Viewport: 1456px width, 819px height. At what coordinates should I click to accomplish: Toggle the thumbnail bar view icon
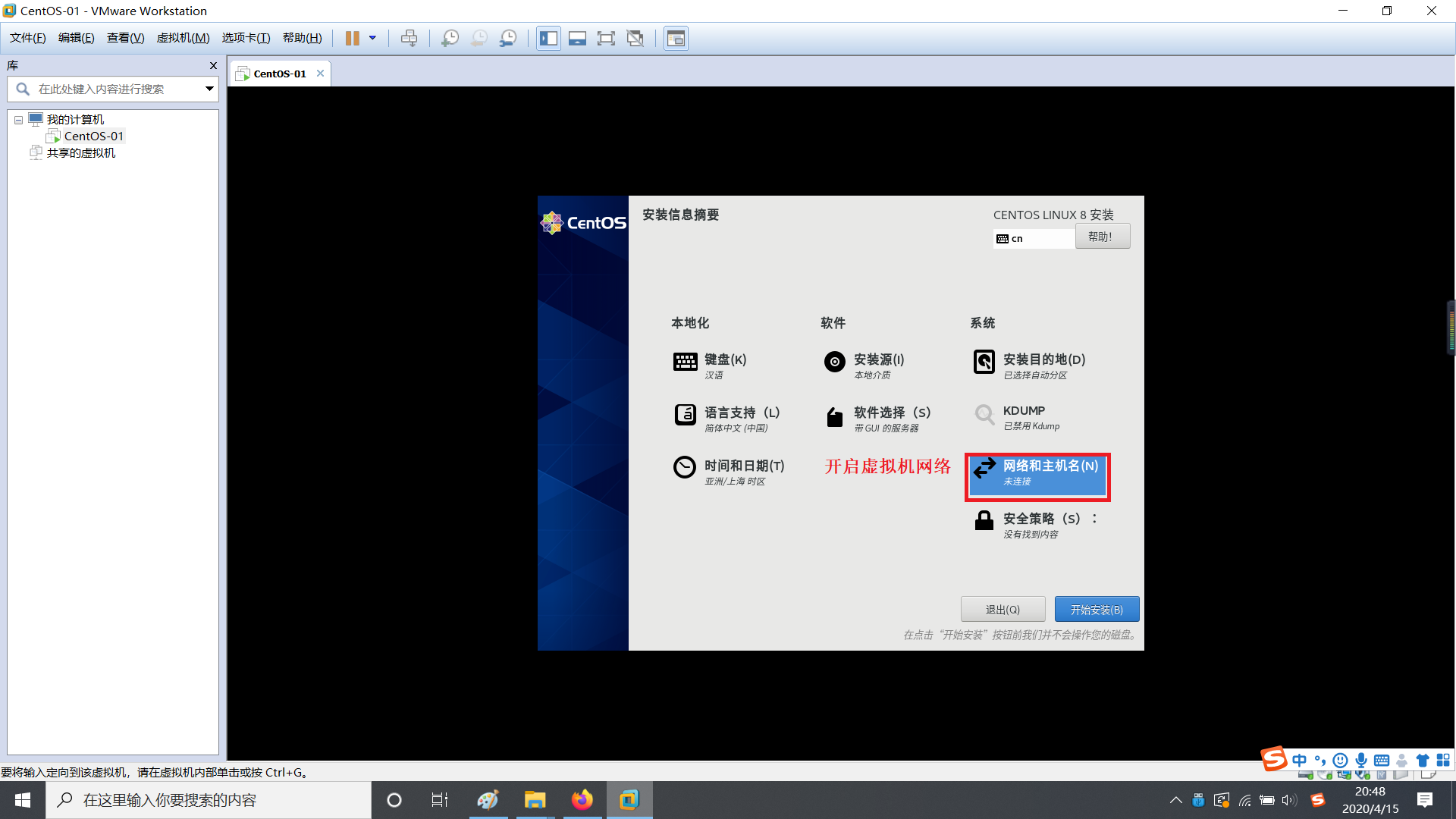(577, 38)
